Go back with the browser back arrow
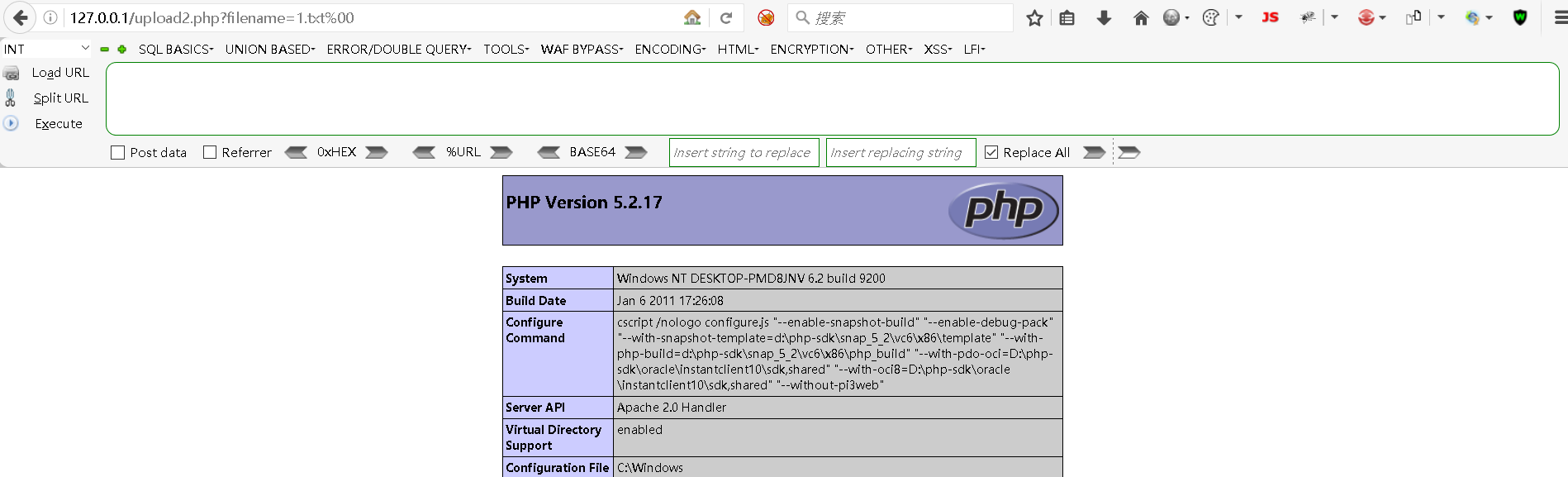Image resolution: width=1568 pixels, height=477 pixels. pos(20,17)
